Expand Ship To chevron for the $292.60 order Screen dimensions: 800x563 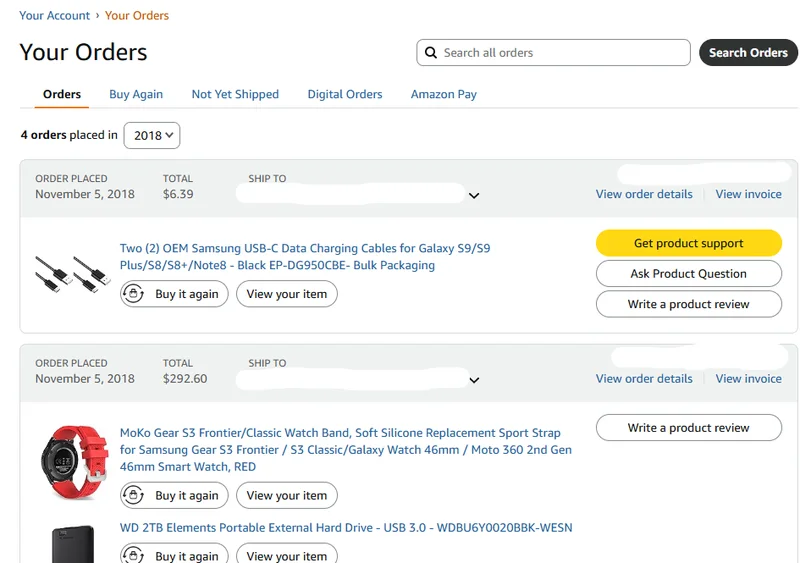(474, 380)
